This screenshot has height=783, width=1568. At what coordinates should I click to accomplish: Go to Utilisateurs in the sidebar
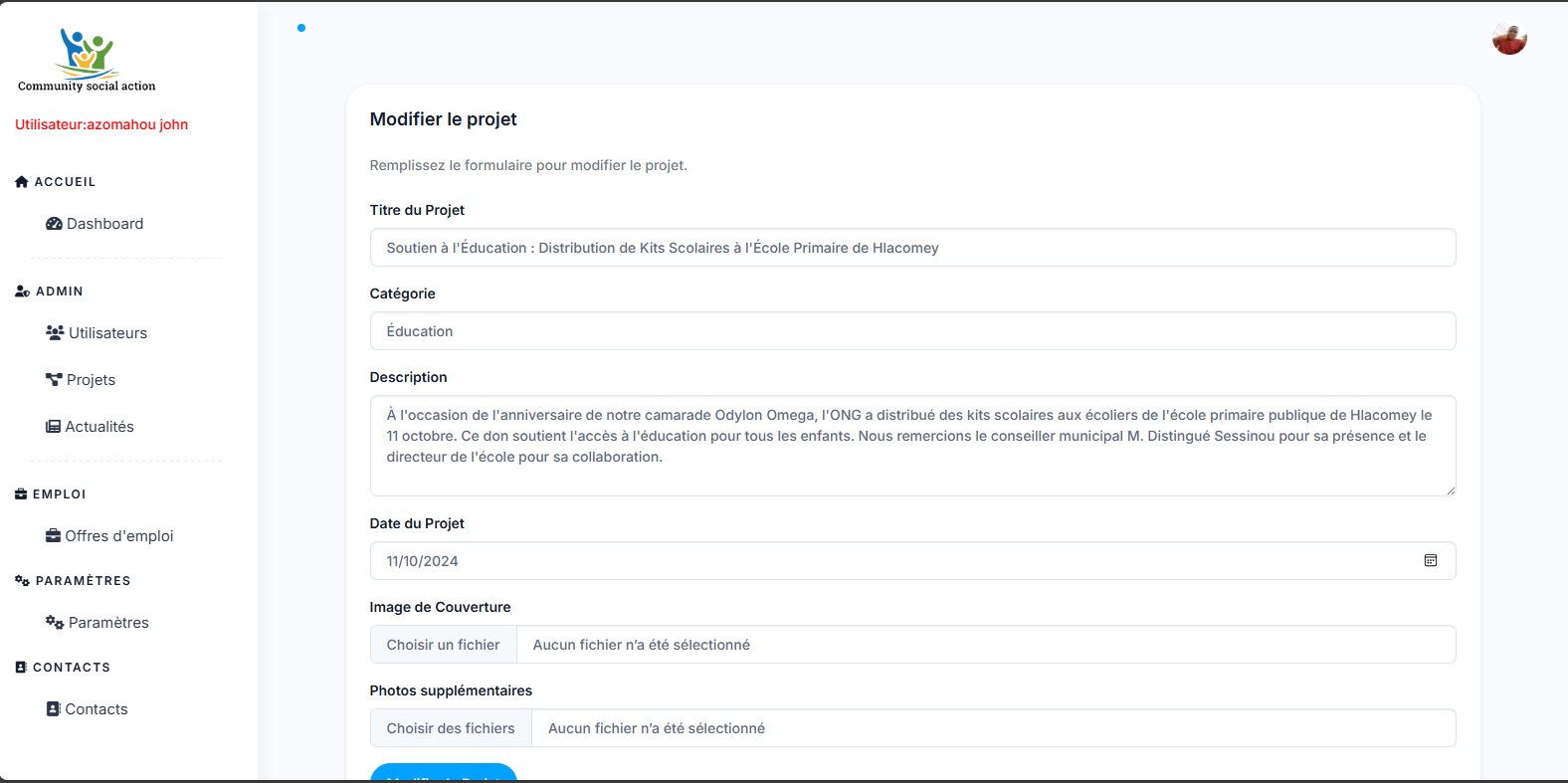tap(107, 333)
